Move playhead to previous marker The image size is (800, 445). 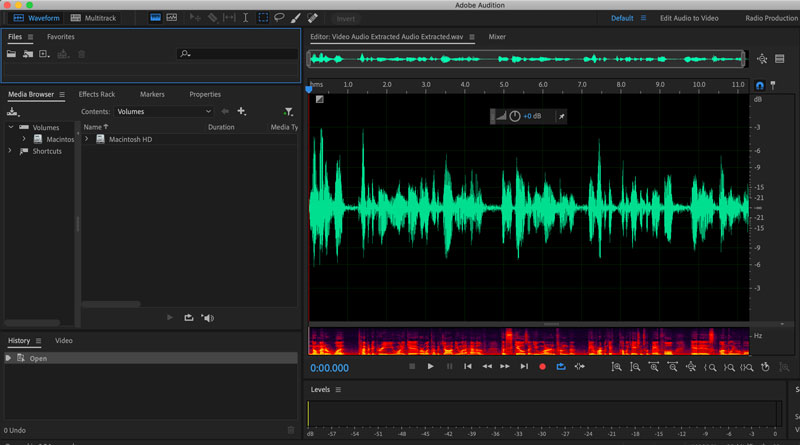point(468,366)
